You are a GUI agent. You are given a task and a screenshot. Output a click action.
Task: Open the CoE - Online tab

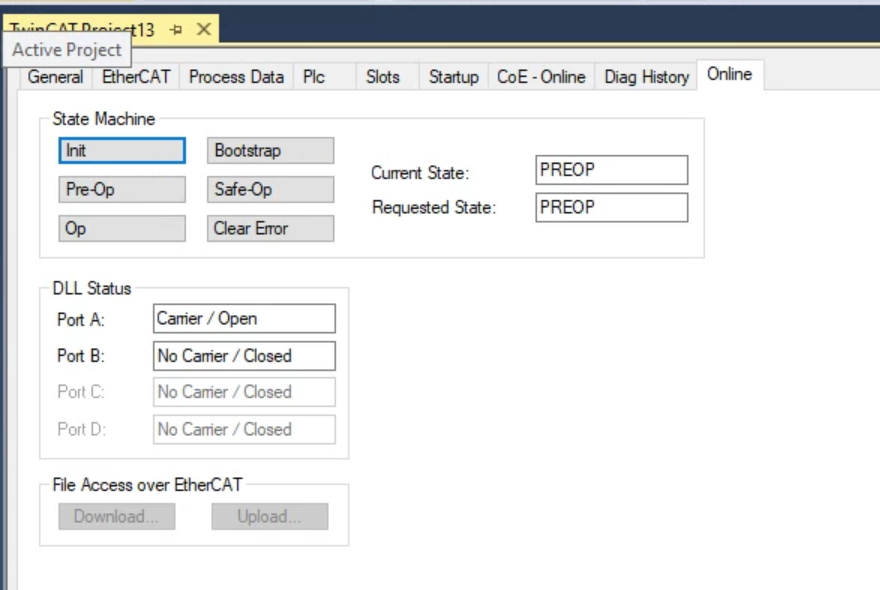click(541, 77)
